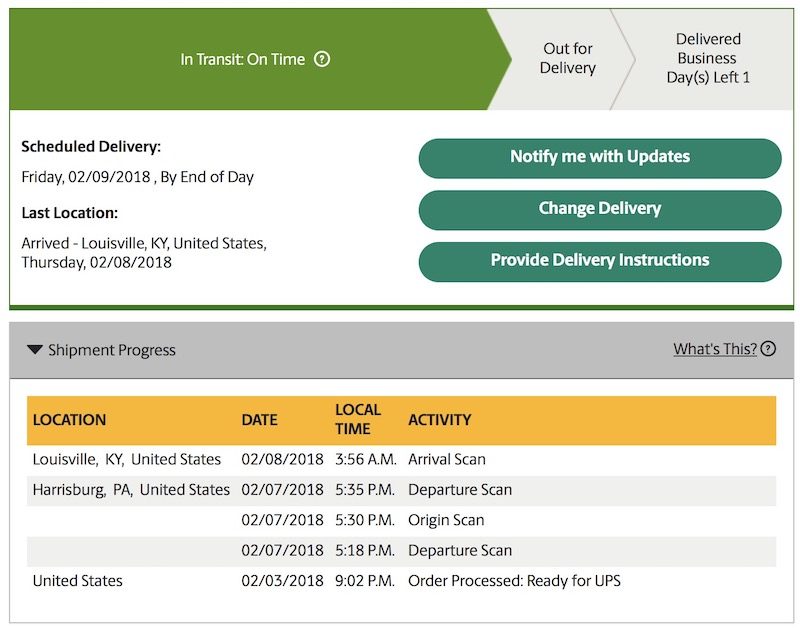Select the Delivered Business Day(s) Left step
This screenshot has width=800, height=630.
click(x=708, y=59)
